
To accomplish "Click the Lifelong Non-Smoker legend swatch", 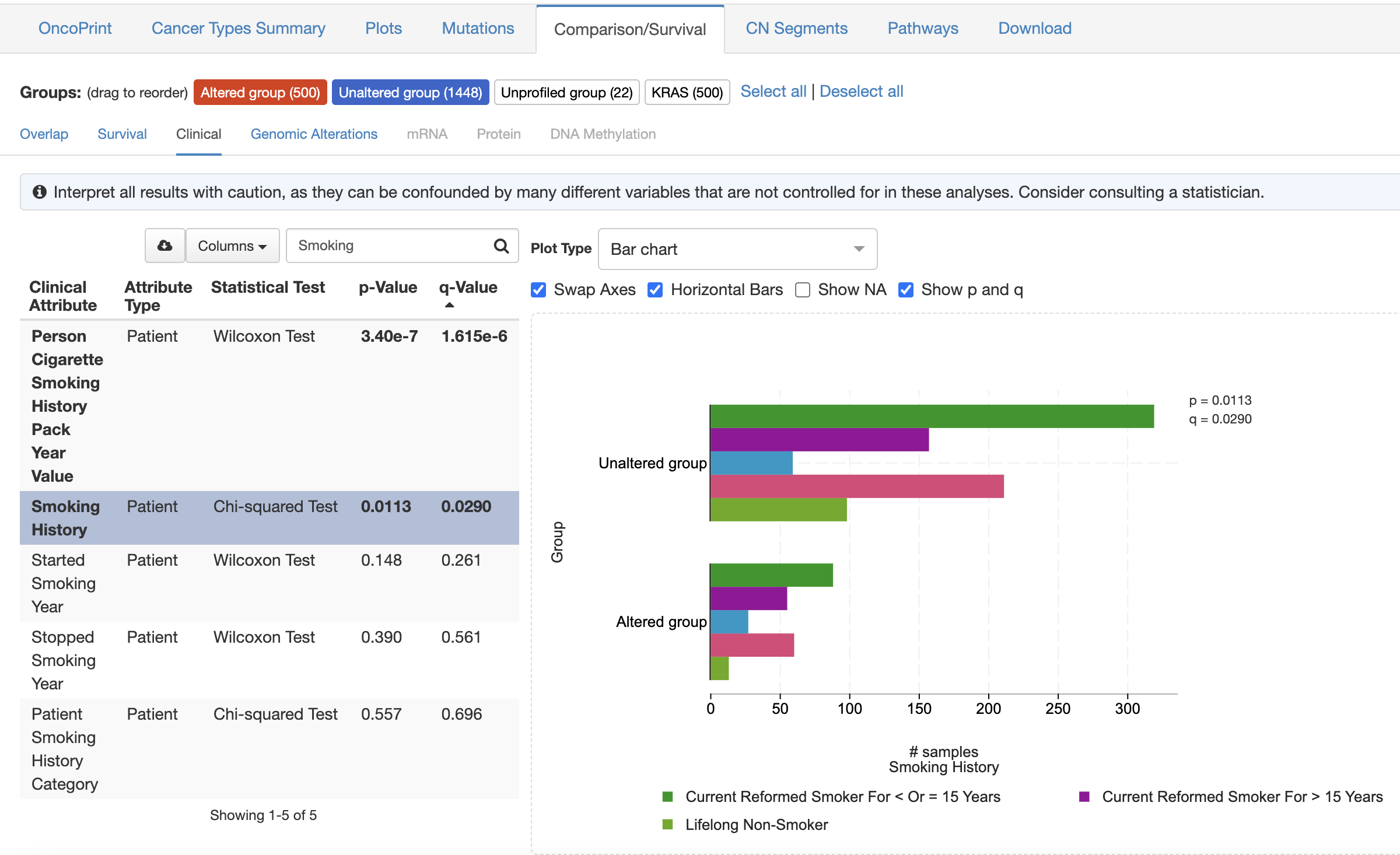I will click(668, 825).
